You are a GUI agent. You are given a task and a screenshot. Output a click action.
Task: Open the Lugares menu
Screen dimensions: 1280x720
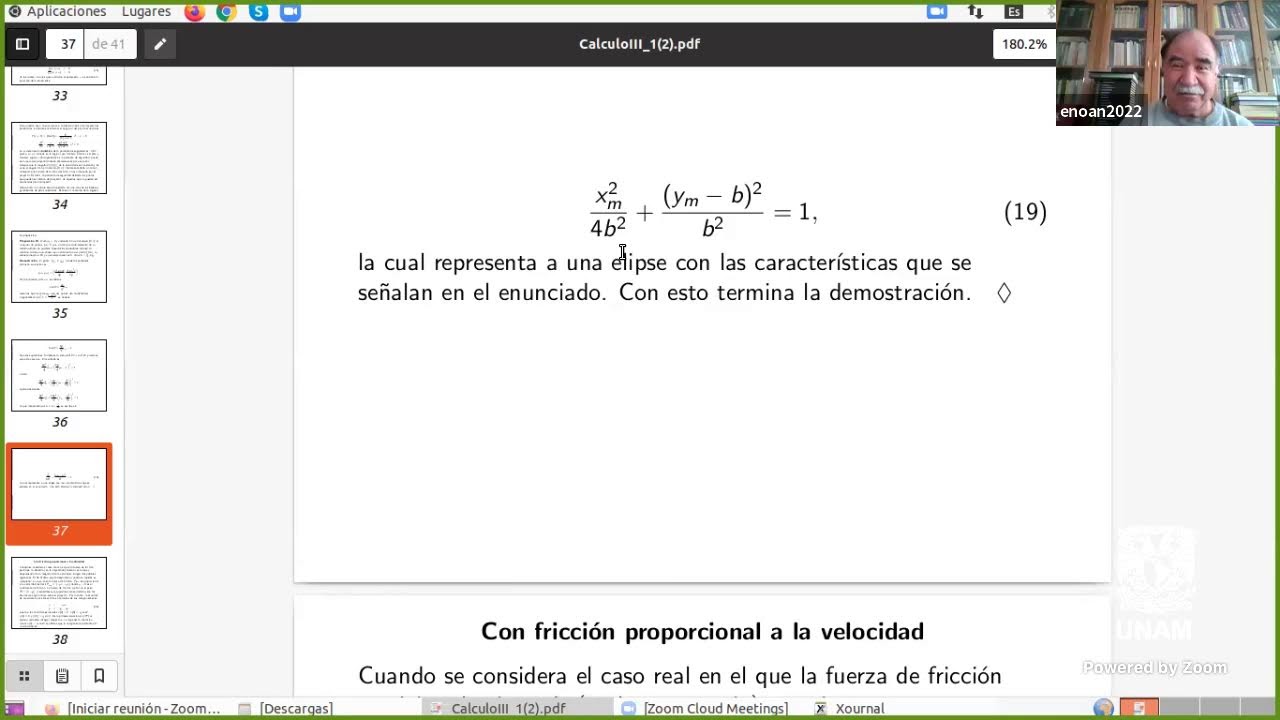pos(146,11)
